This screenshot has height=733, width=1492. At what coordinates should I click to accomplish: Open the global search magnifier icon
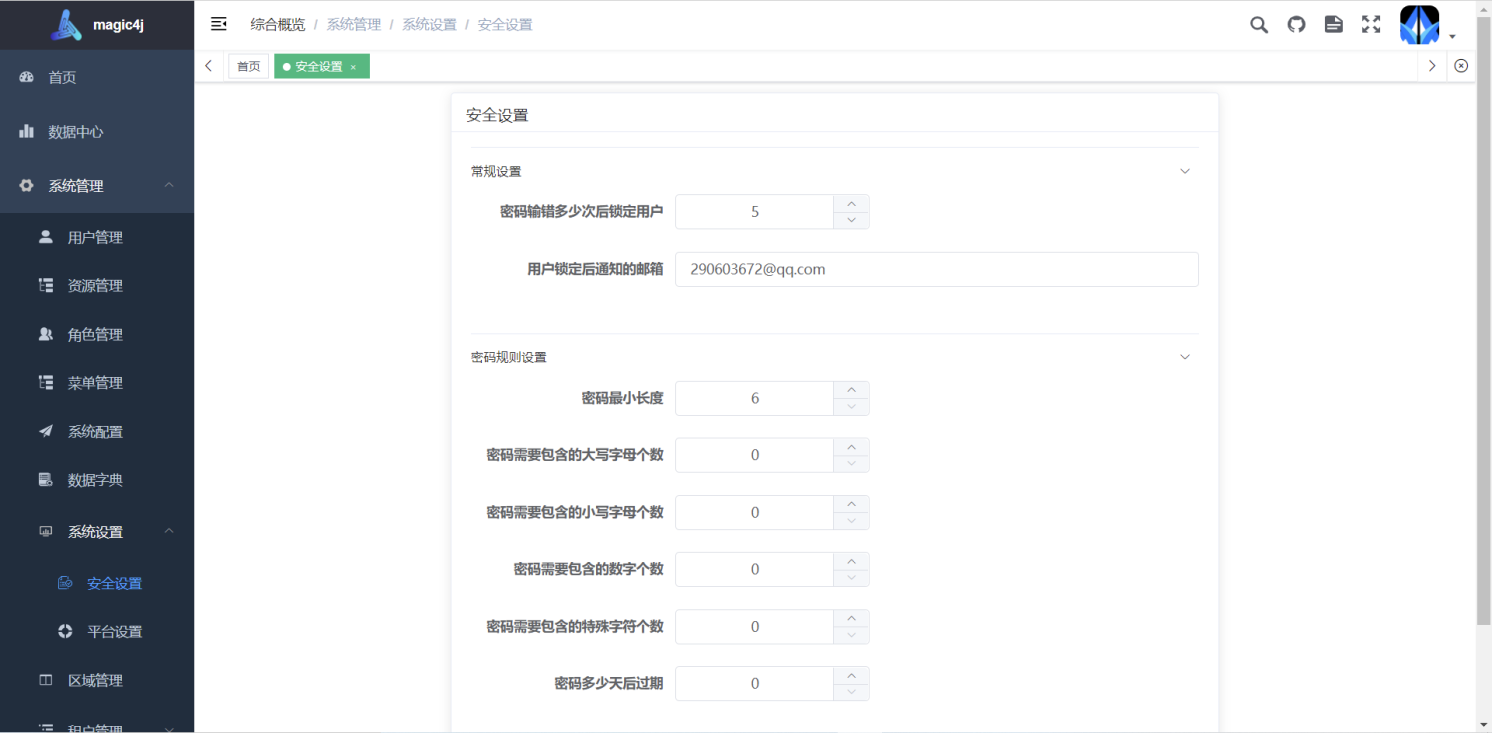pyautogui.click(x=1258, y=24)
